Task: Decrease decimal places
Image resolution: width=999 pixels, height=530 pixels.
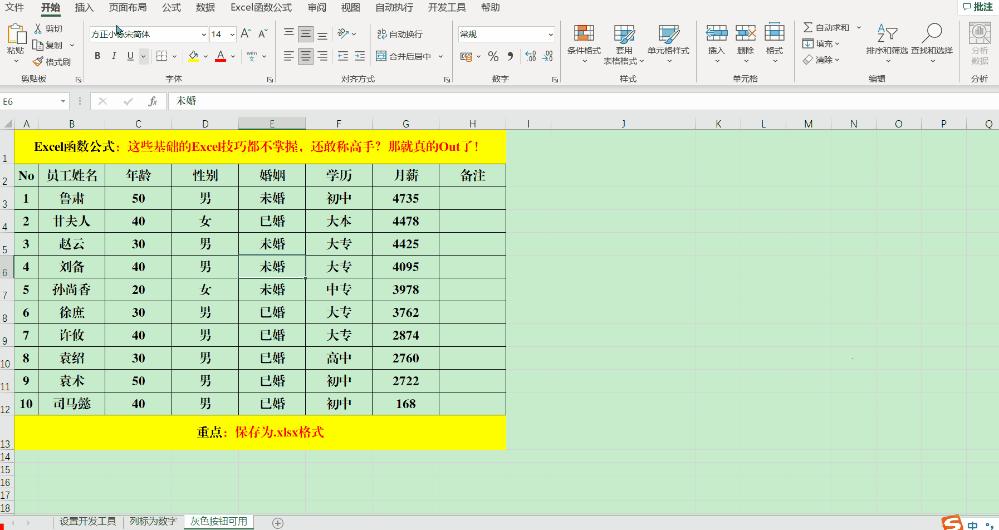Action: (547, 56)
